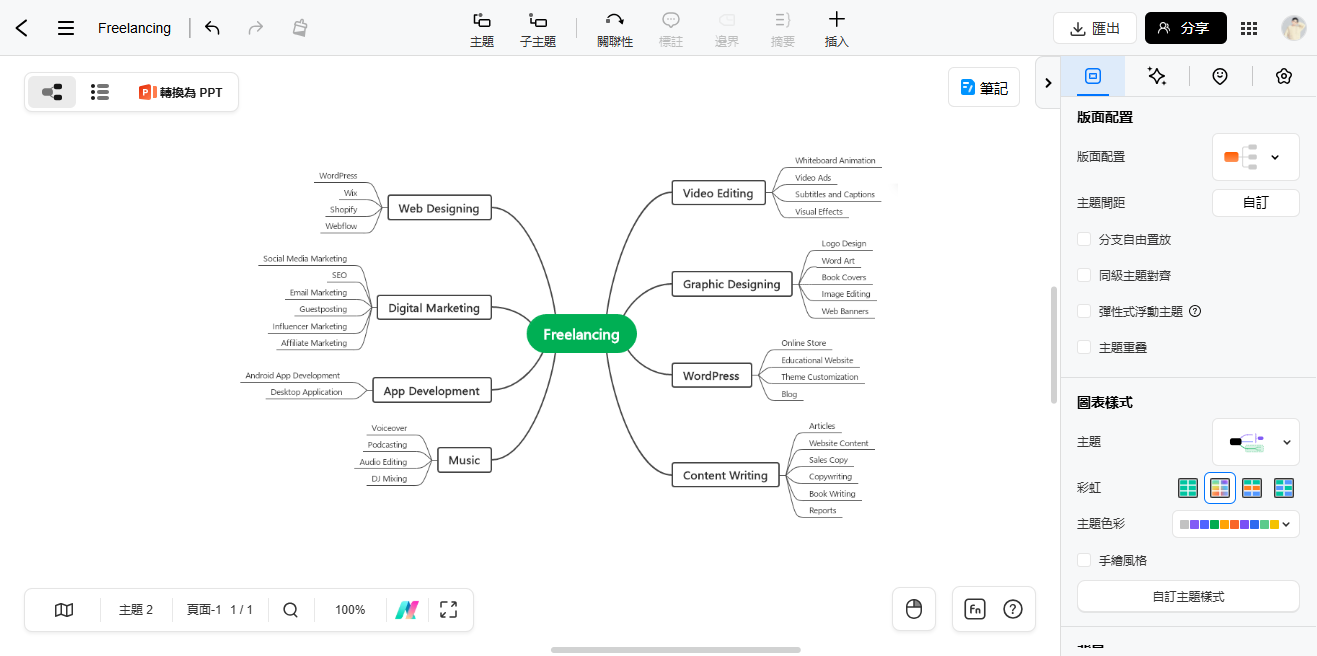This screenshot has width=1317, height=656.
Task: Expand the 主題色彩 color palette dropdown
Action: 1235,524
